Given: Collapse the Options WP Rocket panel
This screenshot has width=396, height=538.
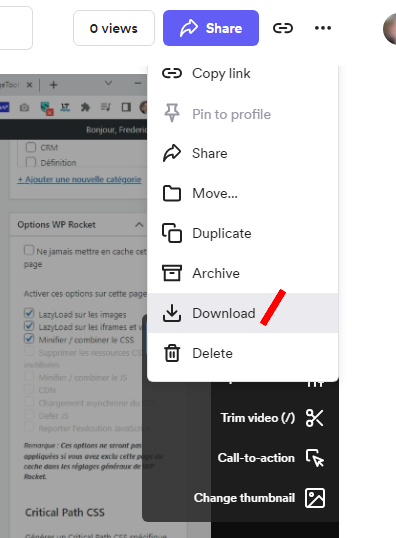Looking at the screenshot, I should (x=139, y=225).
